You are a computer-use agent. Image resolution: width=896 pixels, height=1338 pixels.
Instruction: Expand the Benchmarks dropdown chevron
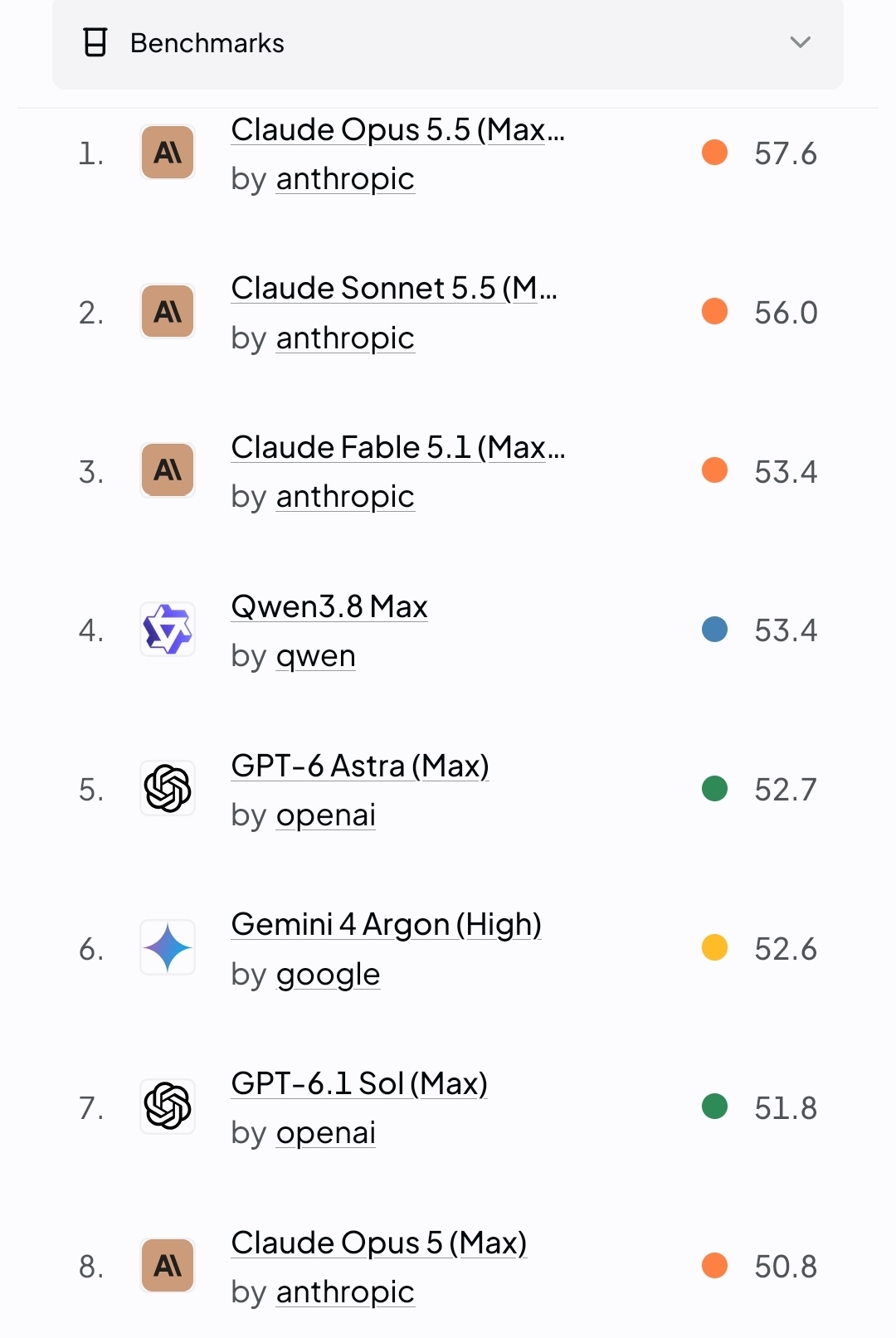point(801,42)
